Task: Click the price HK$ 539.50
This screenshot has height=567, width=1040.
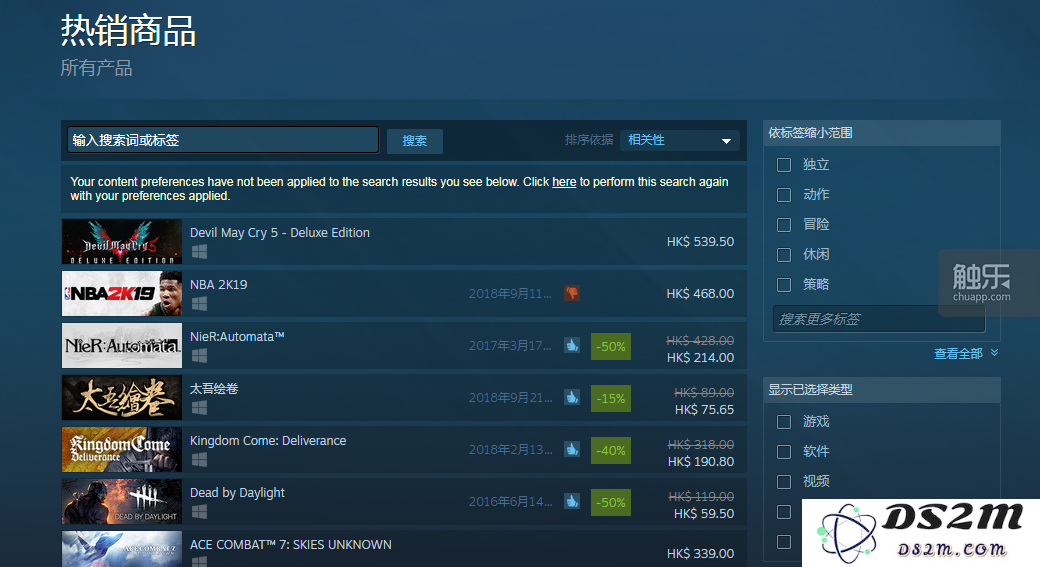Action: (x=700, y=241)
